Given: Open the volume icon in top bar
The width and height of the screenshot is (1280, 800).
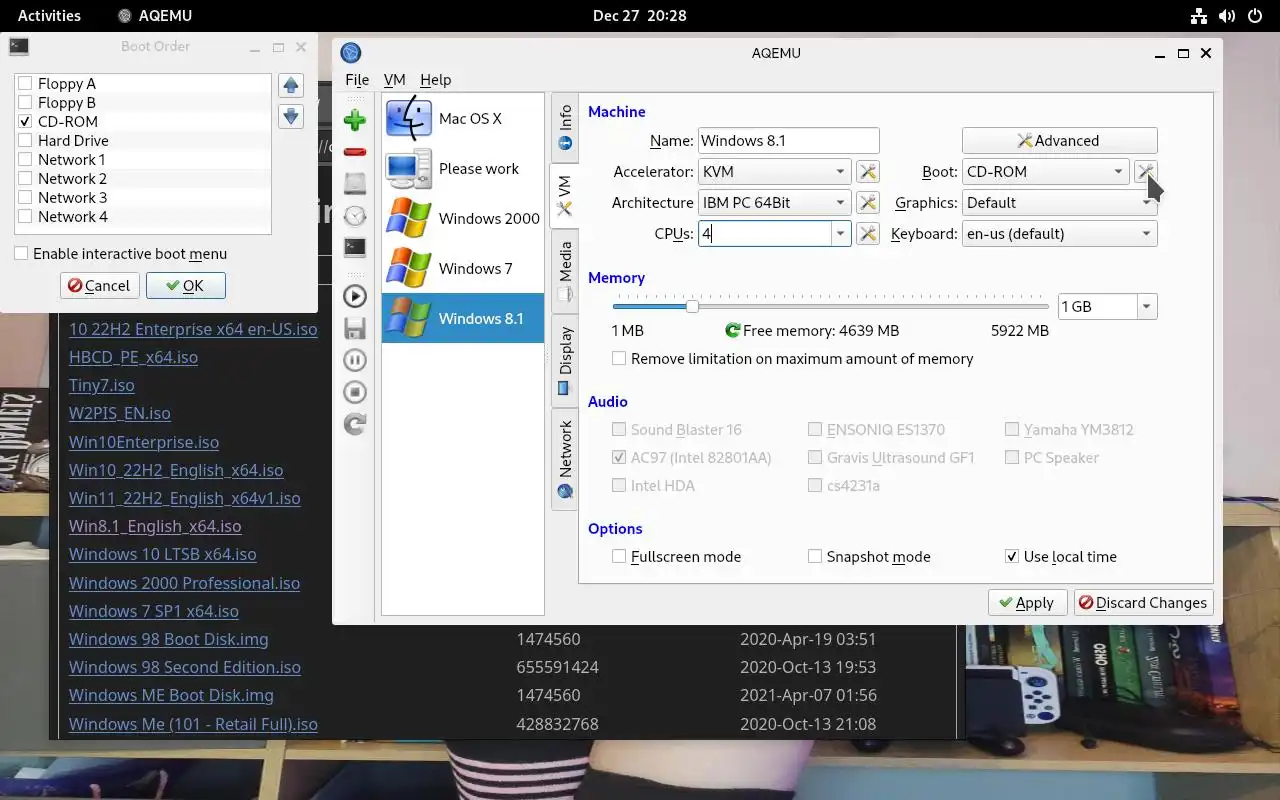Looking at the screenshot, I should pos(1227,16).
